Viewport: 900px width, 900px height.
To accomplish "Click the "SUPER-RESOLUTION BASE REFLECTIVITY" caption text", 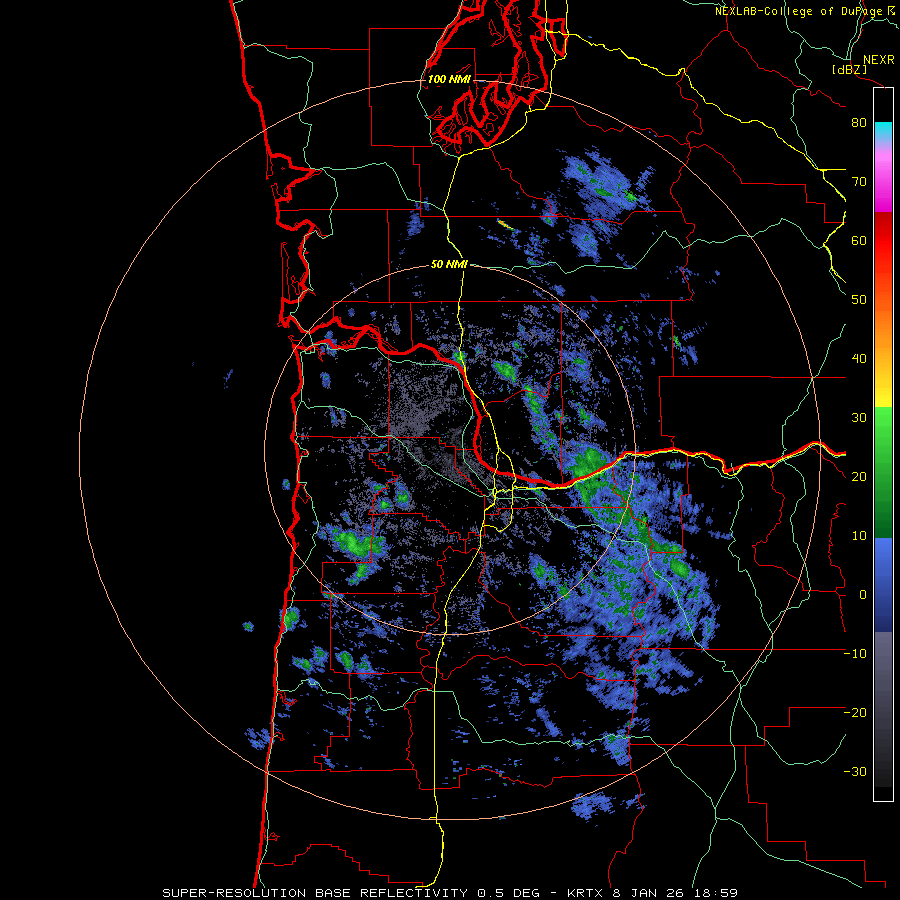I will pos(315,893).
